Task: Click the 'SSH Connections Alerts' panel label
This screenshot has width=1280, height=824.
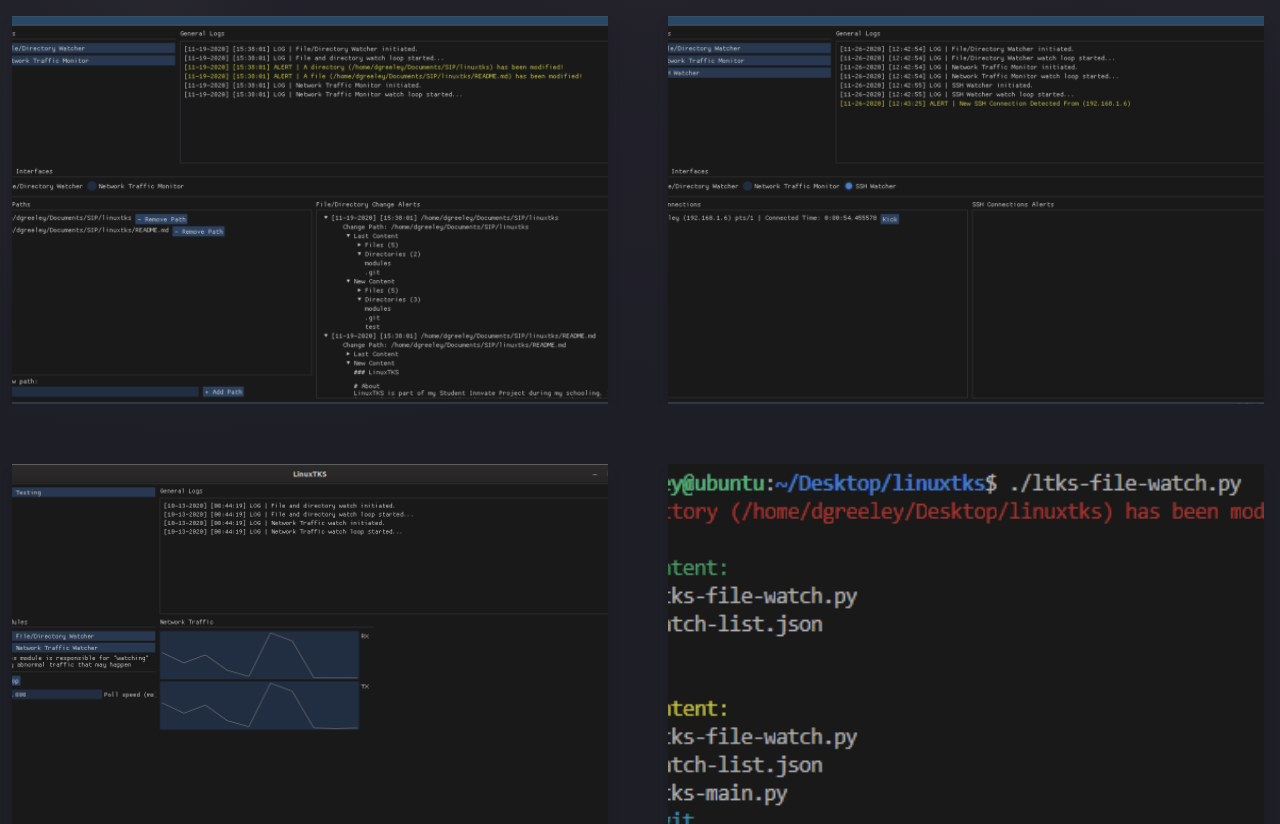Action: [x=1012, y=204]
